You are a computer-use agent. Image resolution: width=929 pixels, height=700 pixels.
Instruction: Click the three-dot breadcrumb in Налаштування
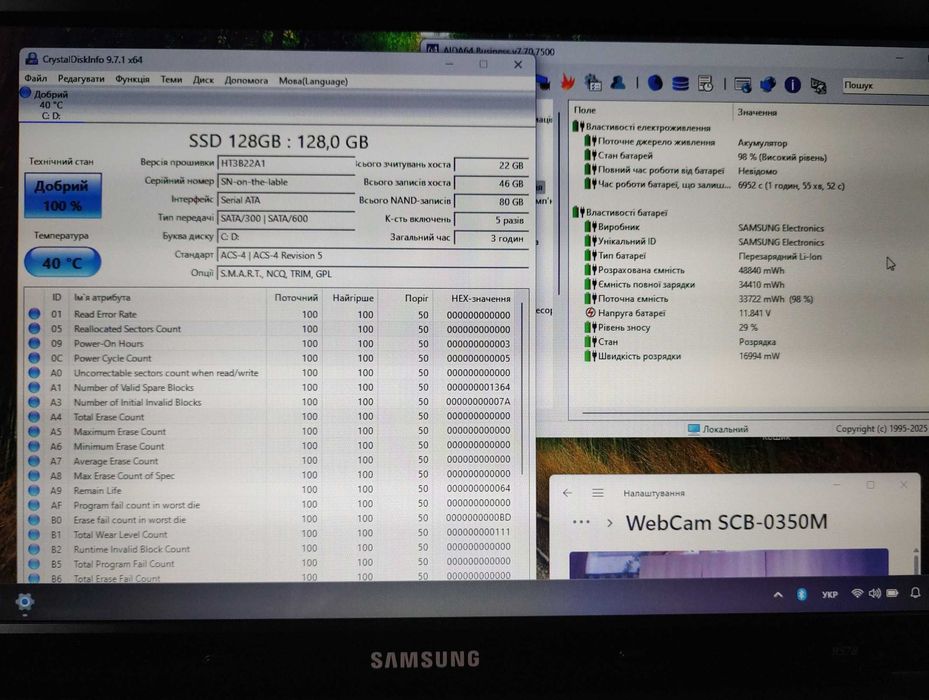click(x=581, y=522)
